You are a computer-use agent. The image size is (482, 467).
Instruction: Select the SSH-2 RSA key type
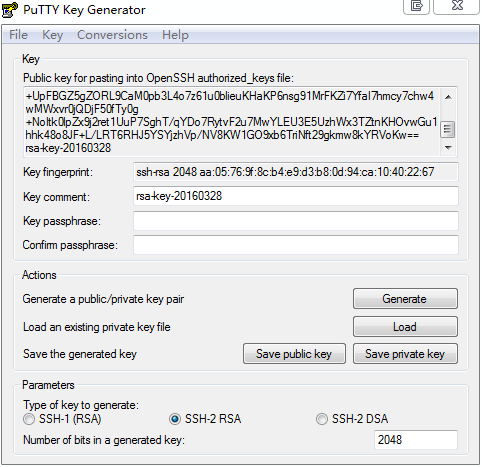click(x=175, y=419)
